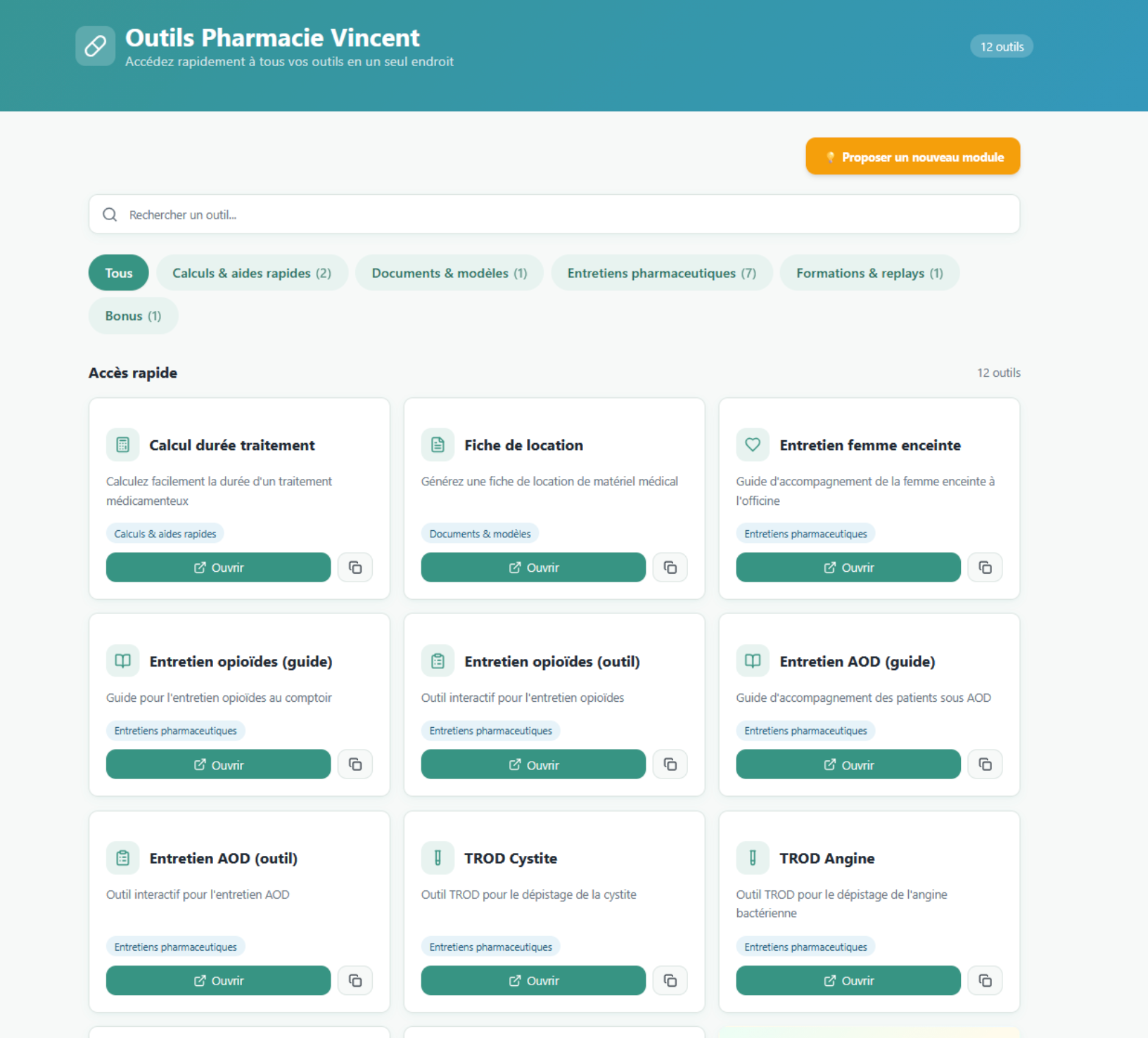Copy link for Entretien AOD (outil)
The height and width of the screenshot is (1038, 1148).
[x=355, y=980]
